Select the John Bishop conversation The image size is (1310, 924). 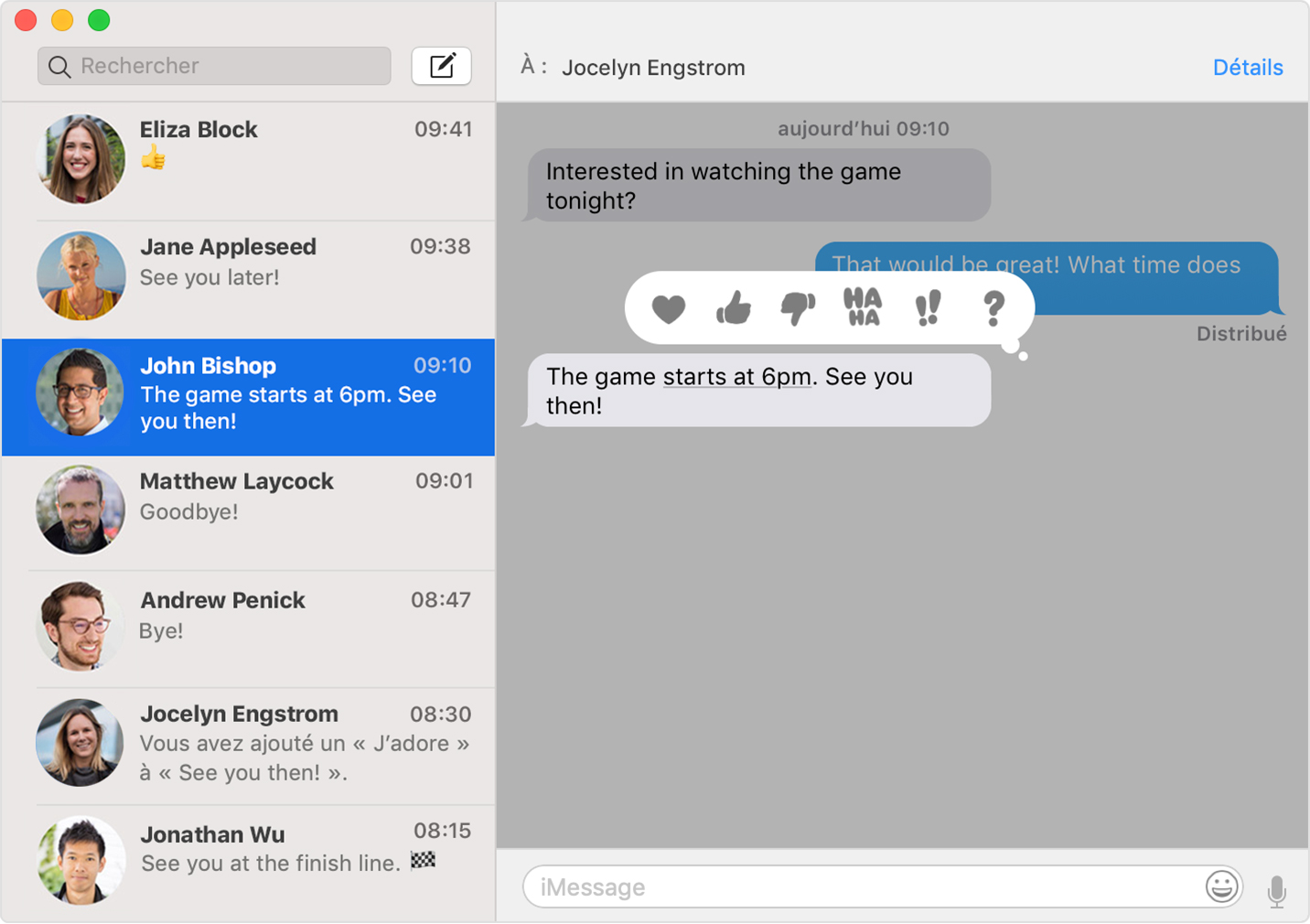pyautogui.click(x=248, y=397)
